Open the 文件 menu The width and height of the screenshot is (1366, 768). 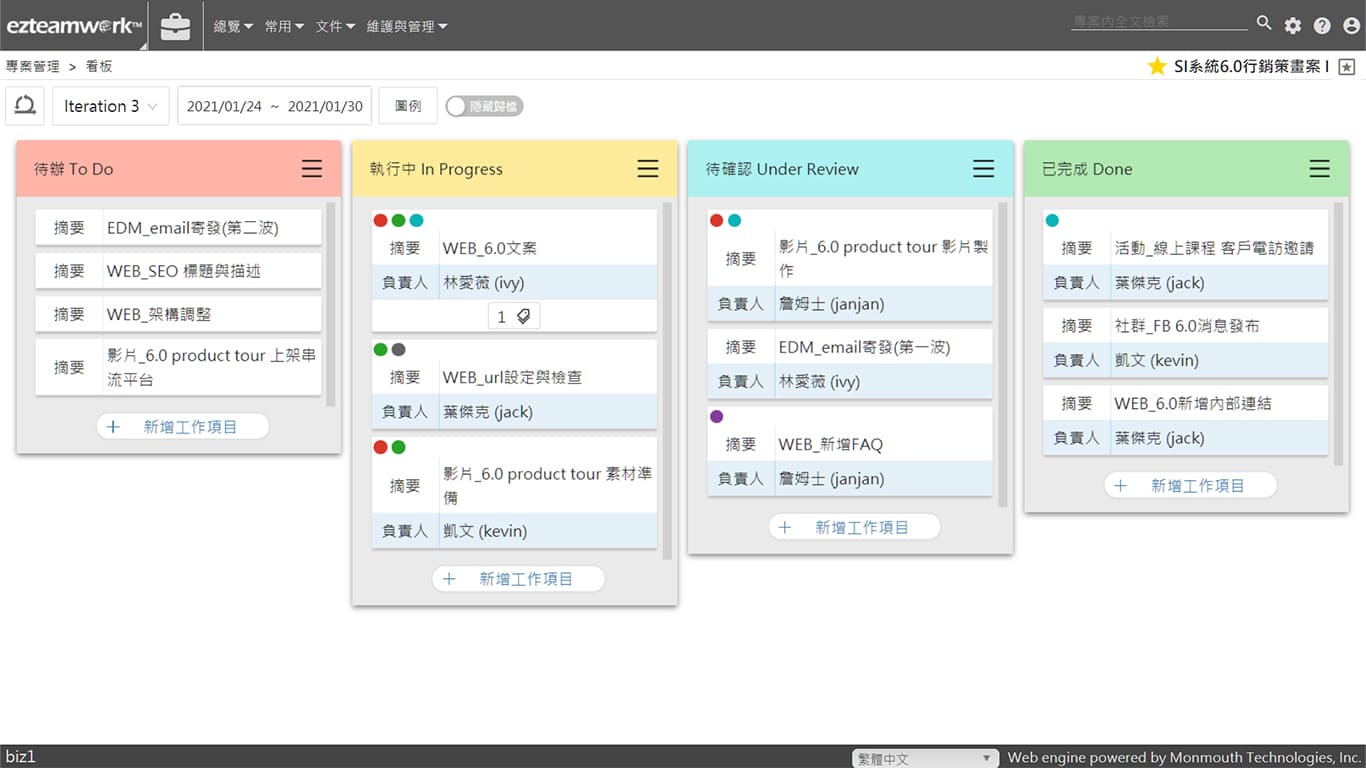pos(335,27)
